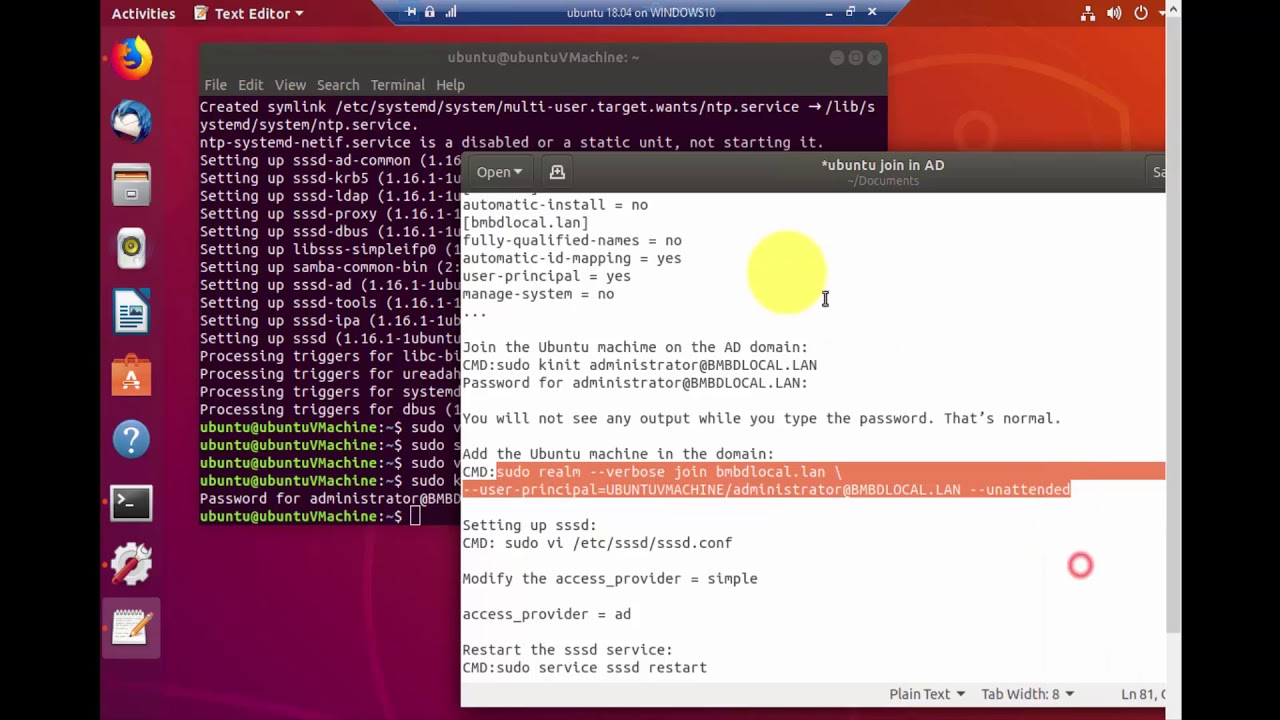Click line manage-system = no

point(538,294)
